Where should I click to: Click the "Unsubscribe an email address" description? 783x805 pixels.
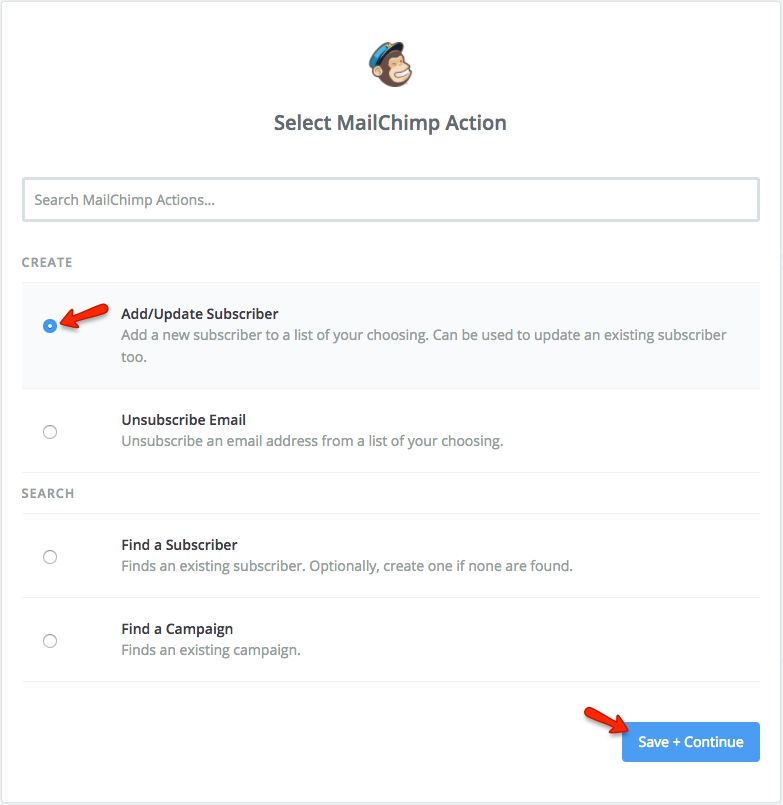312,441
